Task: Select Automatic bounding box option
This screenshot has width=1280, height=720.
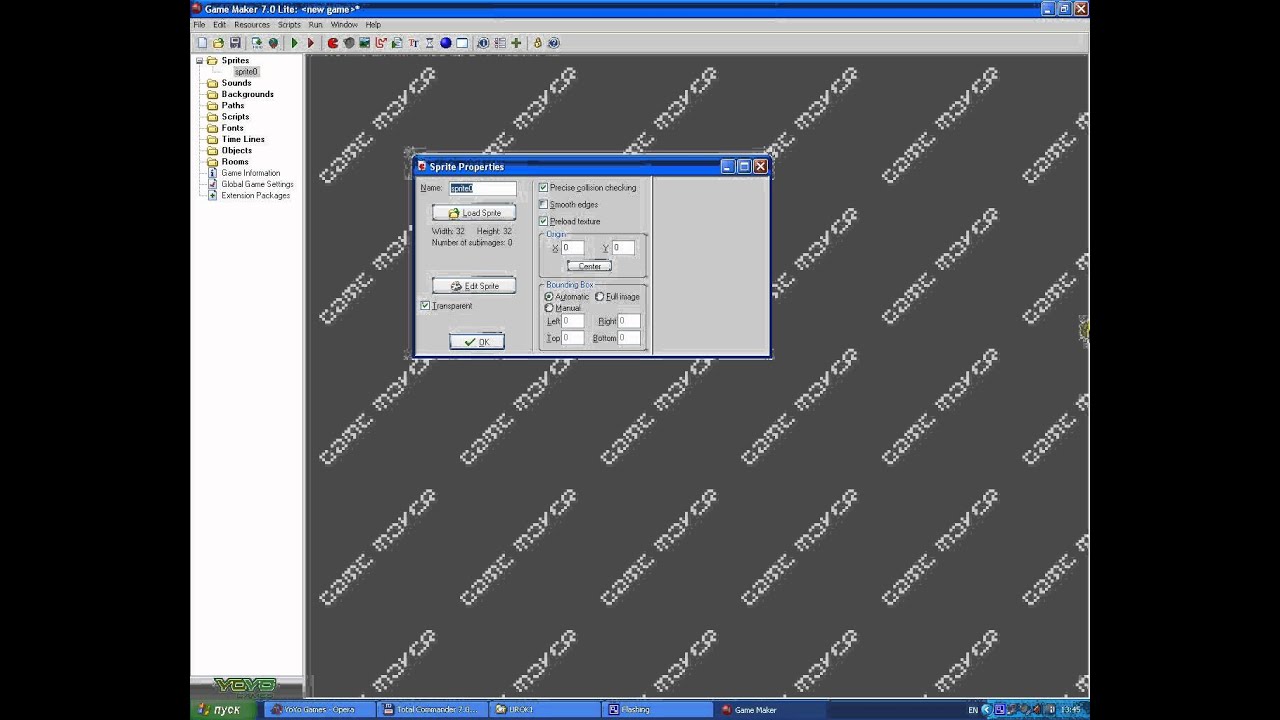Action: [548, 297]
